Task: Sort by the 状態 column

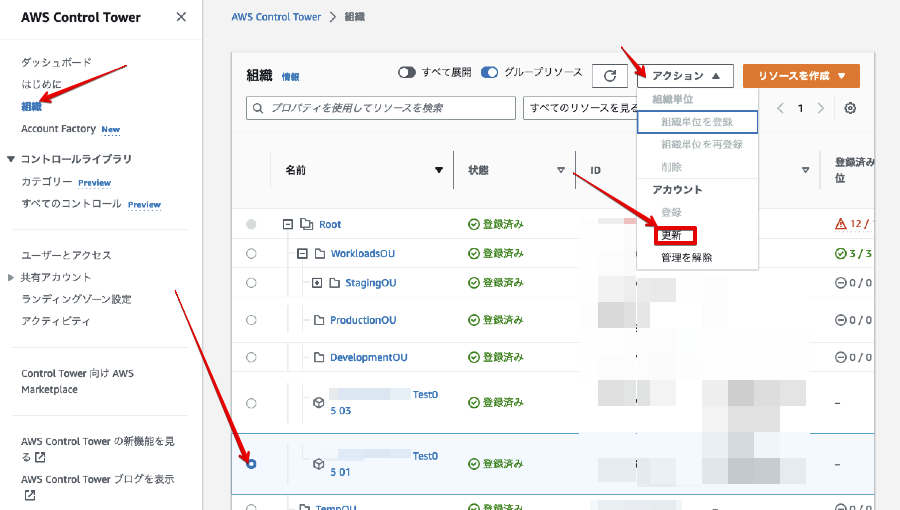Action: (x=561, y=170)
